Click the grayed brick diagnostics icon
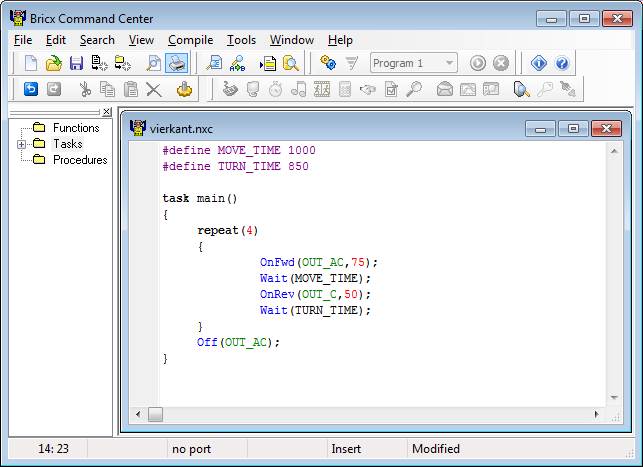This screenshot has height=467, width=643. (253, 89)
